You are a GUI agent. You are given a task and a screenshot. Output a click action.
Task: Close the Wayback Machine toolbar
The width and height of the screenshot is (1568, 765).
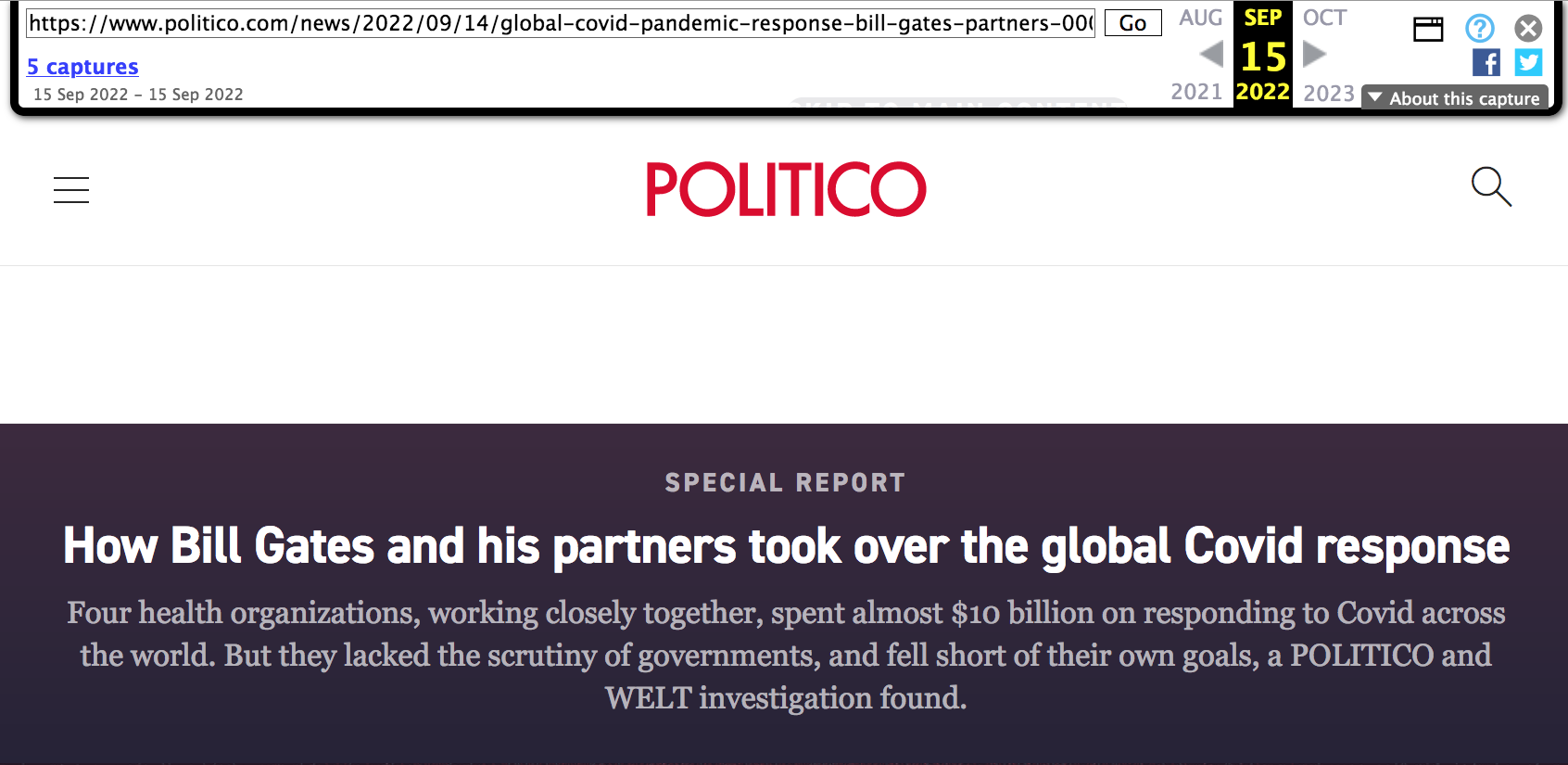pos(1528,29)
